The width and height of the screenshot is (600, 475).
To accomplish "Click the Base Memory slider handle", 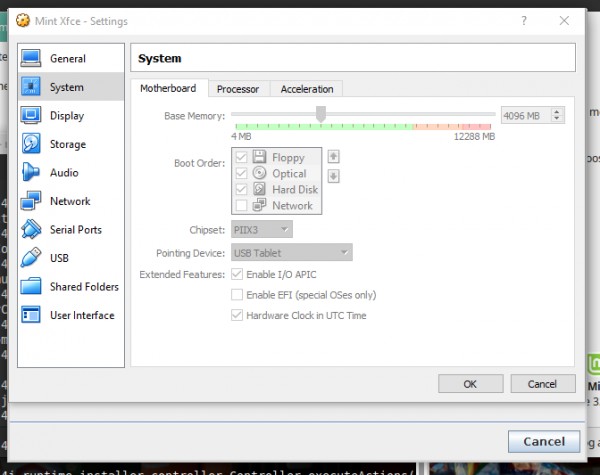I will [x=321, y=114].
